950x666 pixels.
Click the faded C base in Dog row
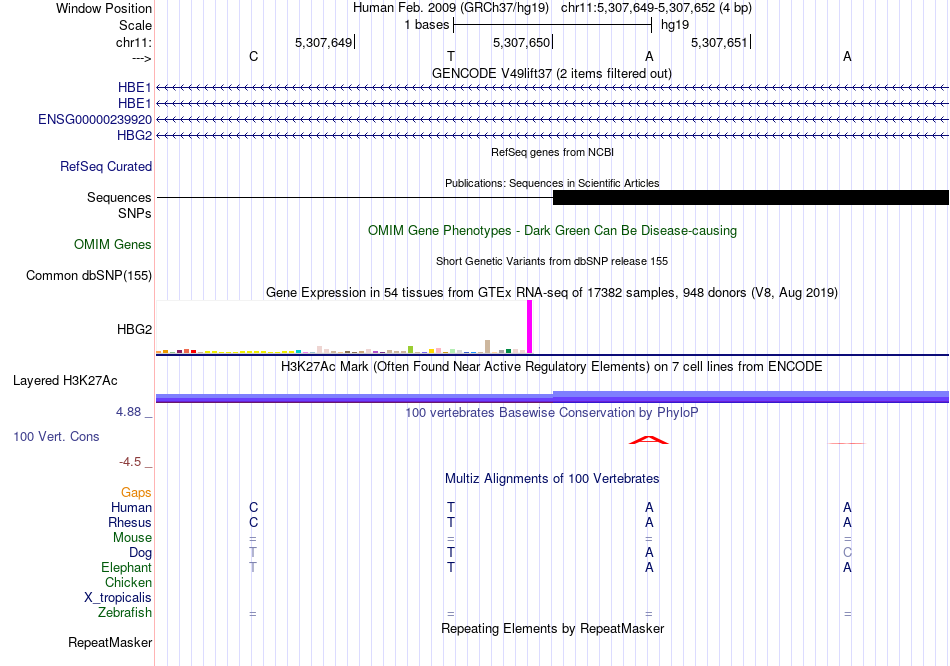pyautogui.click(x=847, y=553)
